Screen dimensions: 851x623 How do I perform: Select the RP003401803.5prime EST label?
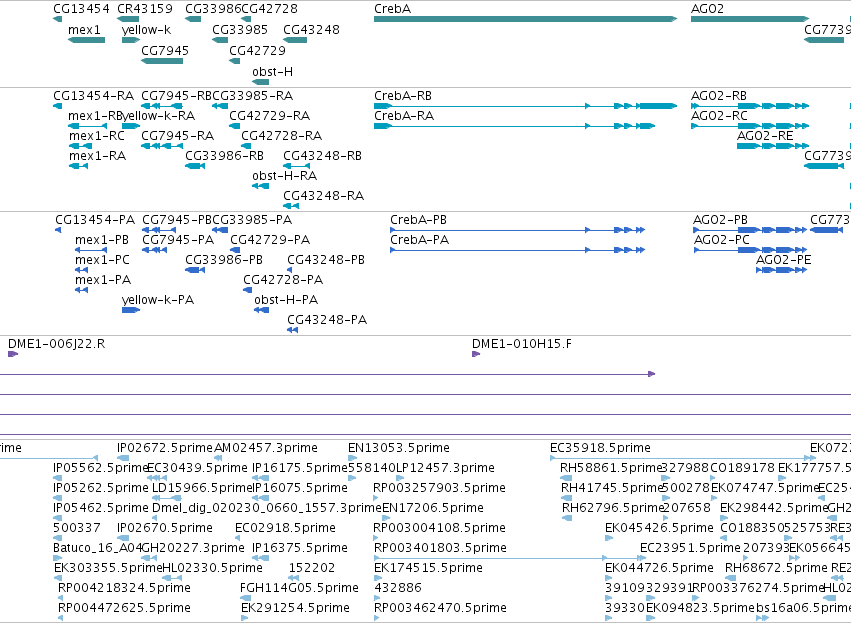tap(440, 548)
